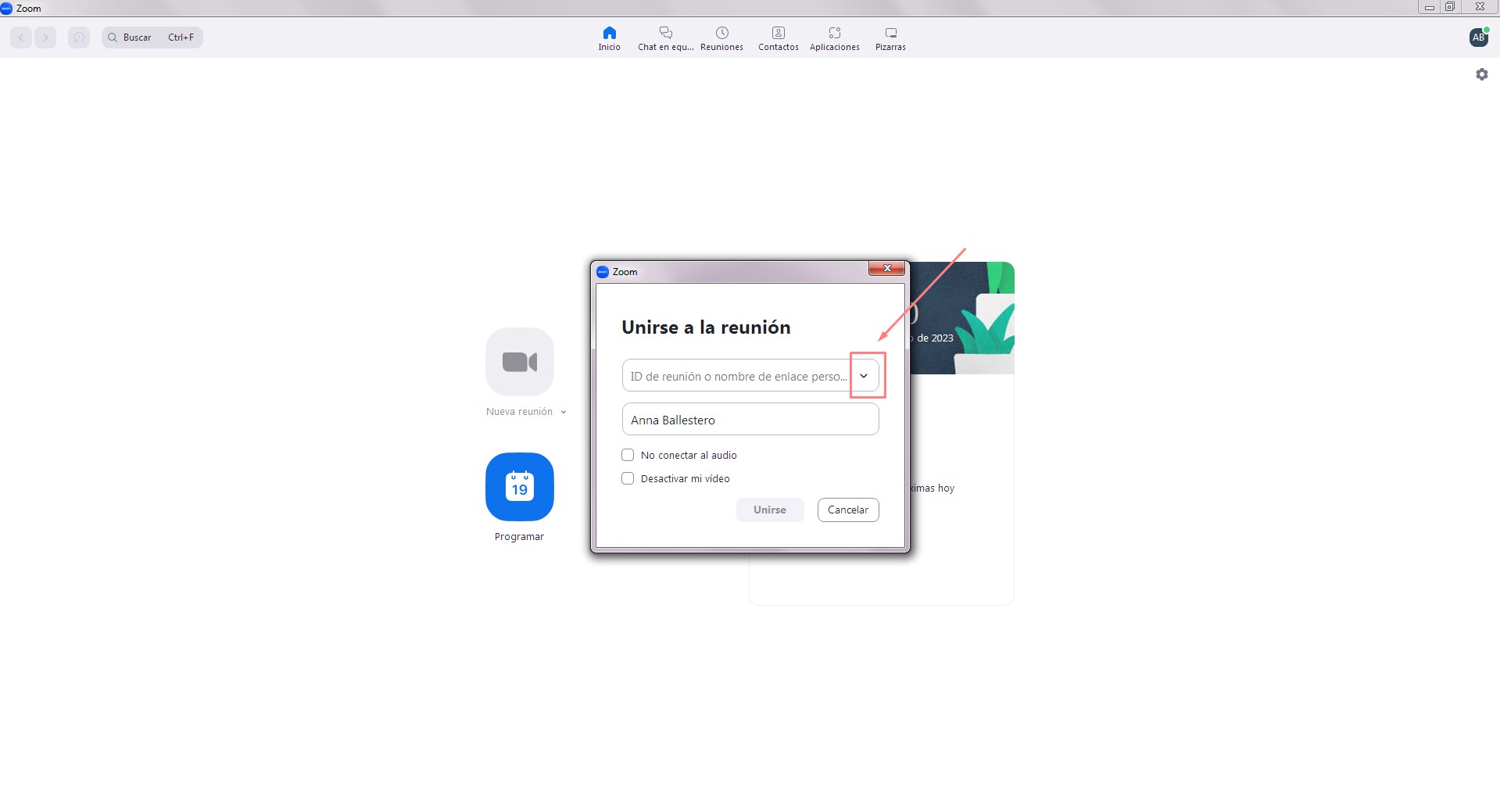This screenshot has height=812, width=1500.
Task: Click the Zoom logo in main title bar
Action: (x=6, y=8)
